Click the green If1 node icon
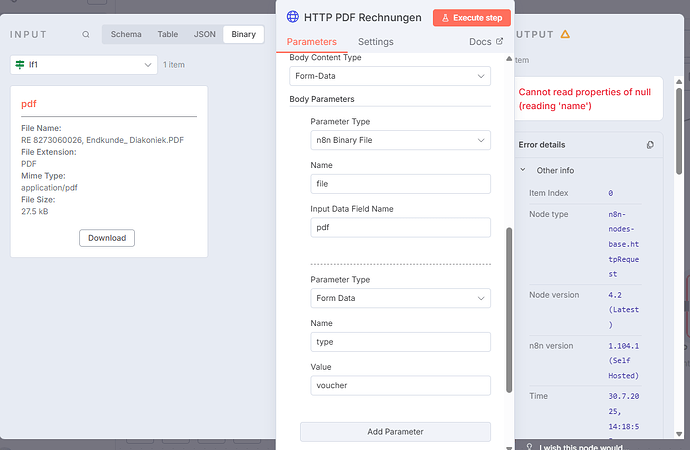This screenshot has height=450, width=690. (x=20, y=65)
